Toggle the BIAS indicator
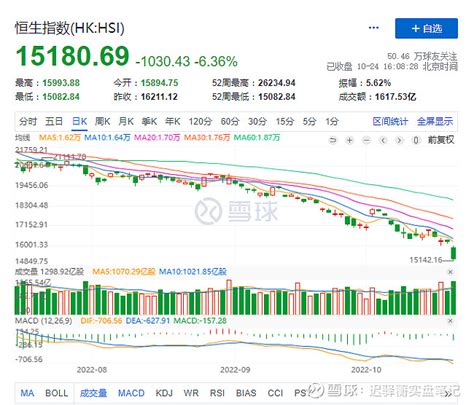 click(246, 393)
